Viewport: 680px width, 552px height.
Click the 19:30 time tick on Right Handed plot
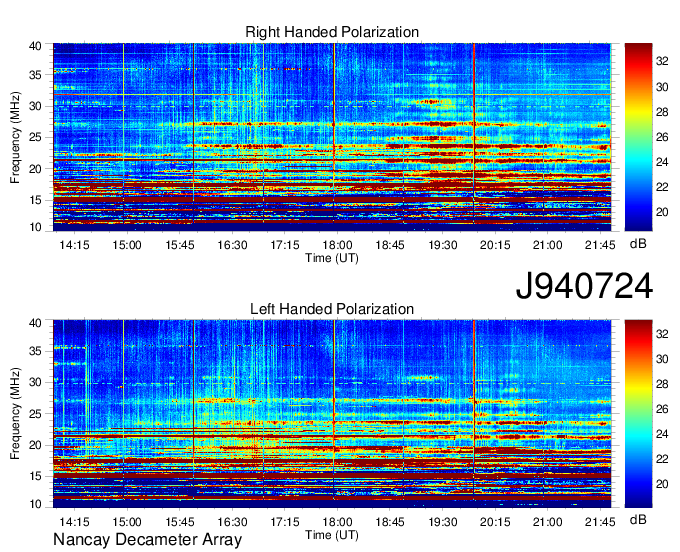pos(442,245)
